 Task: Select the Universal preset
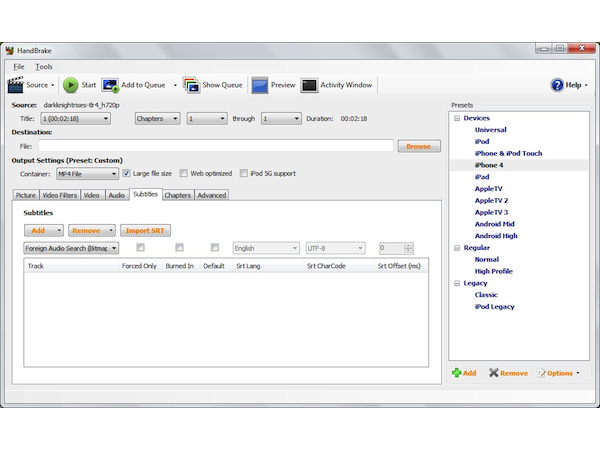click(x=490, y=130)
